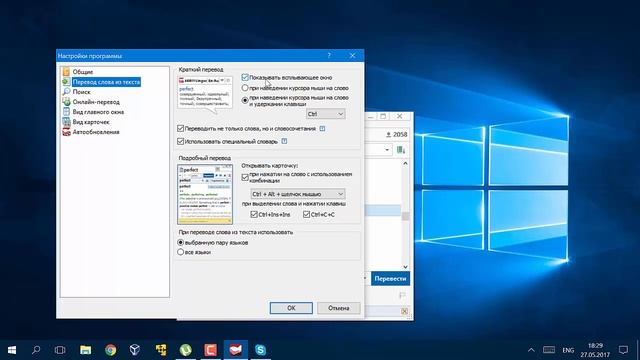Click the dictionaries icon in main window
The image size is (640, 360).
tap(401, 150)
